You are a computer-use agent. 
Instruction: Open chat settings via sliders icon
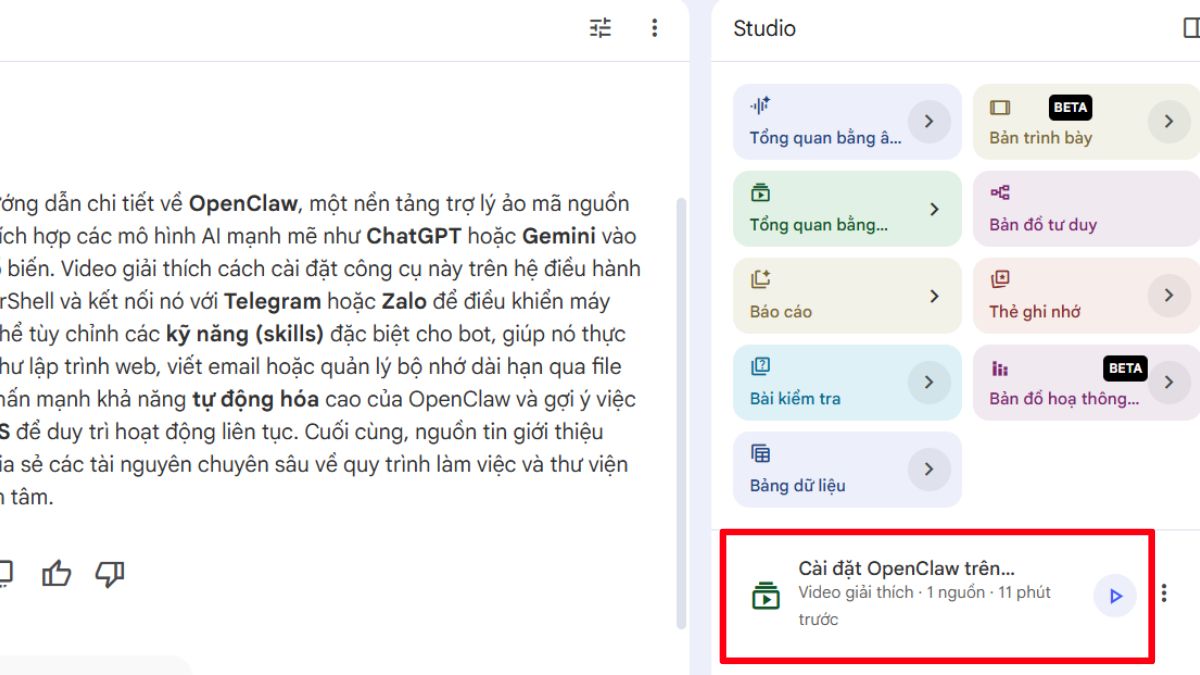coord(599,29)
